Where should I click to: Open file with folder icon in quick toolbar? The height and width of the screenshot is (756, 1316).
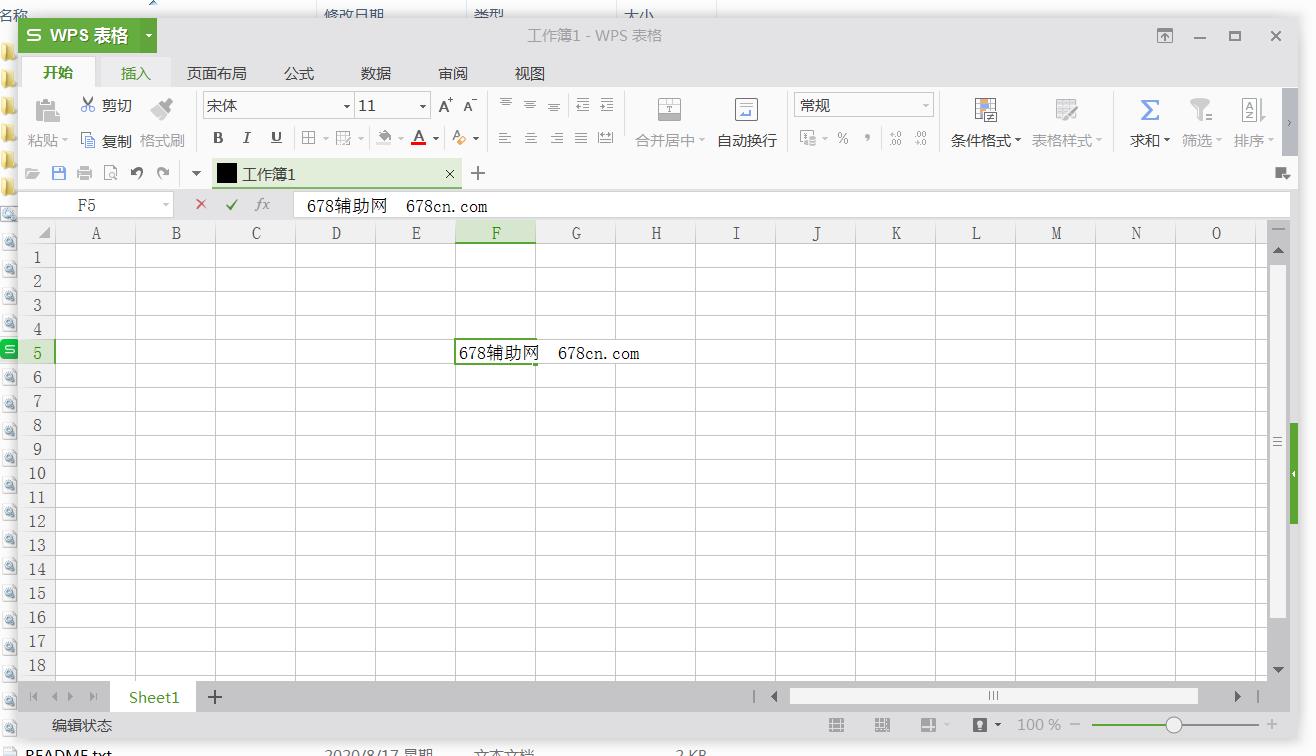33,173
